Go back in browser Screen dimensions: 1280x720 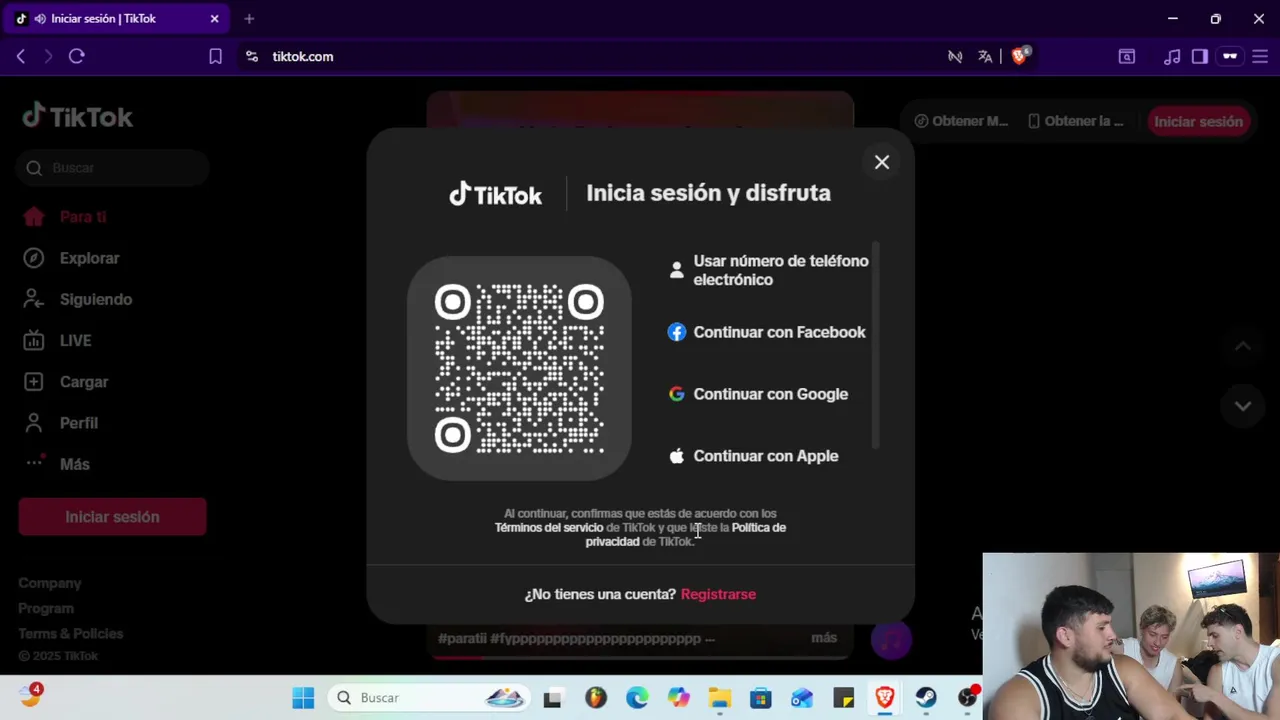coord(21,57)
